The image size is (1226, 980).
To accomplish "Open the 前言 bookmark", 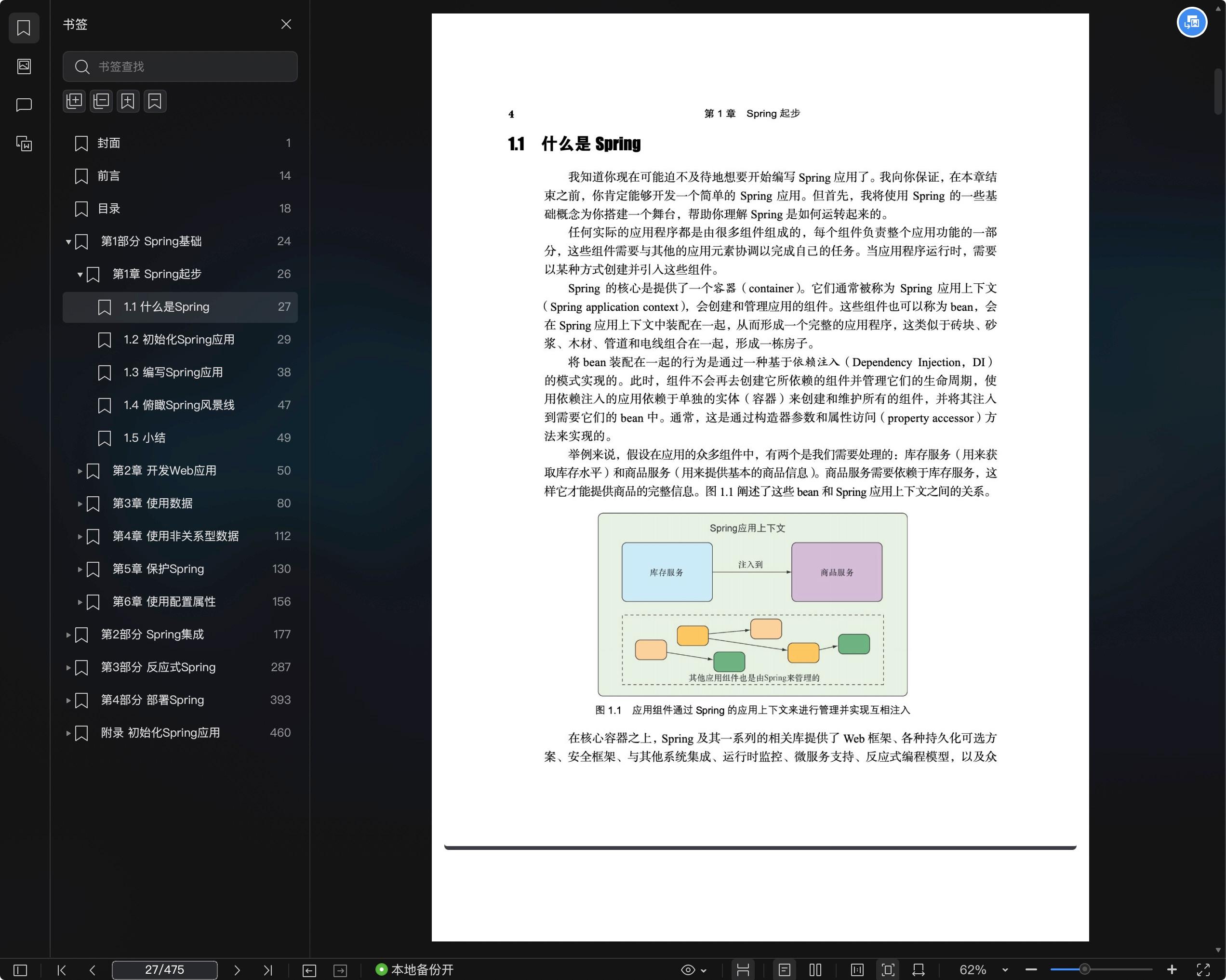I will [x=180, y=176].
